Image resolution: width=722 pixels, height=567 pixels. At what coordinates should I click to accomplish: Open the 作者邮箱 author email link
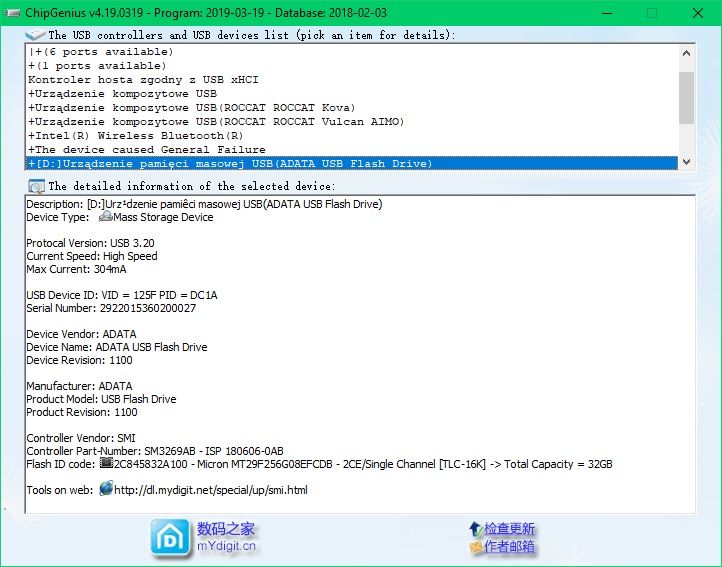[509, 547]
